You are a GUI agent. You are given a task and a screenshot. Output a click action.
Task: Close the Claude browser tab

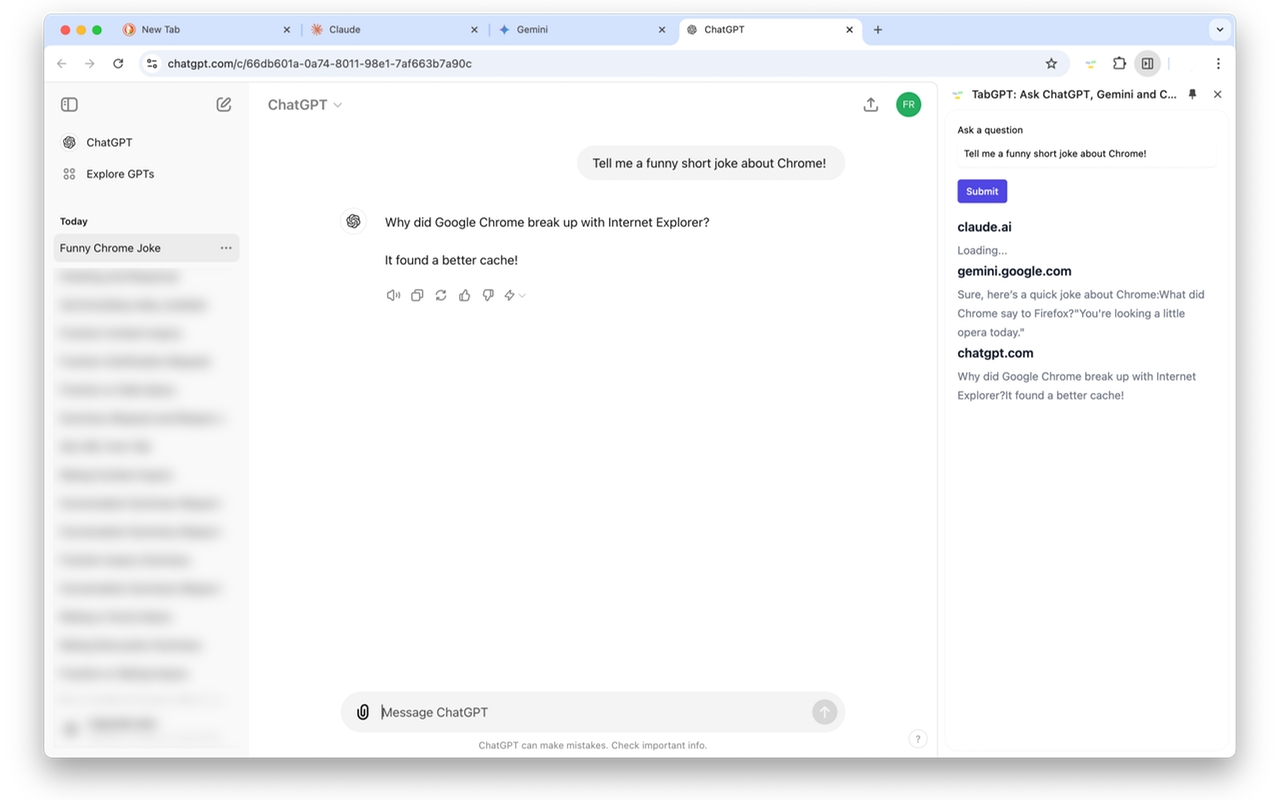(474, 30)
